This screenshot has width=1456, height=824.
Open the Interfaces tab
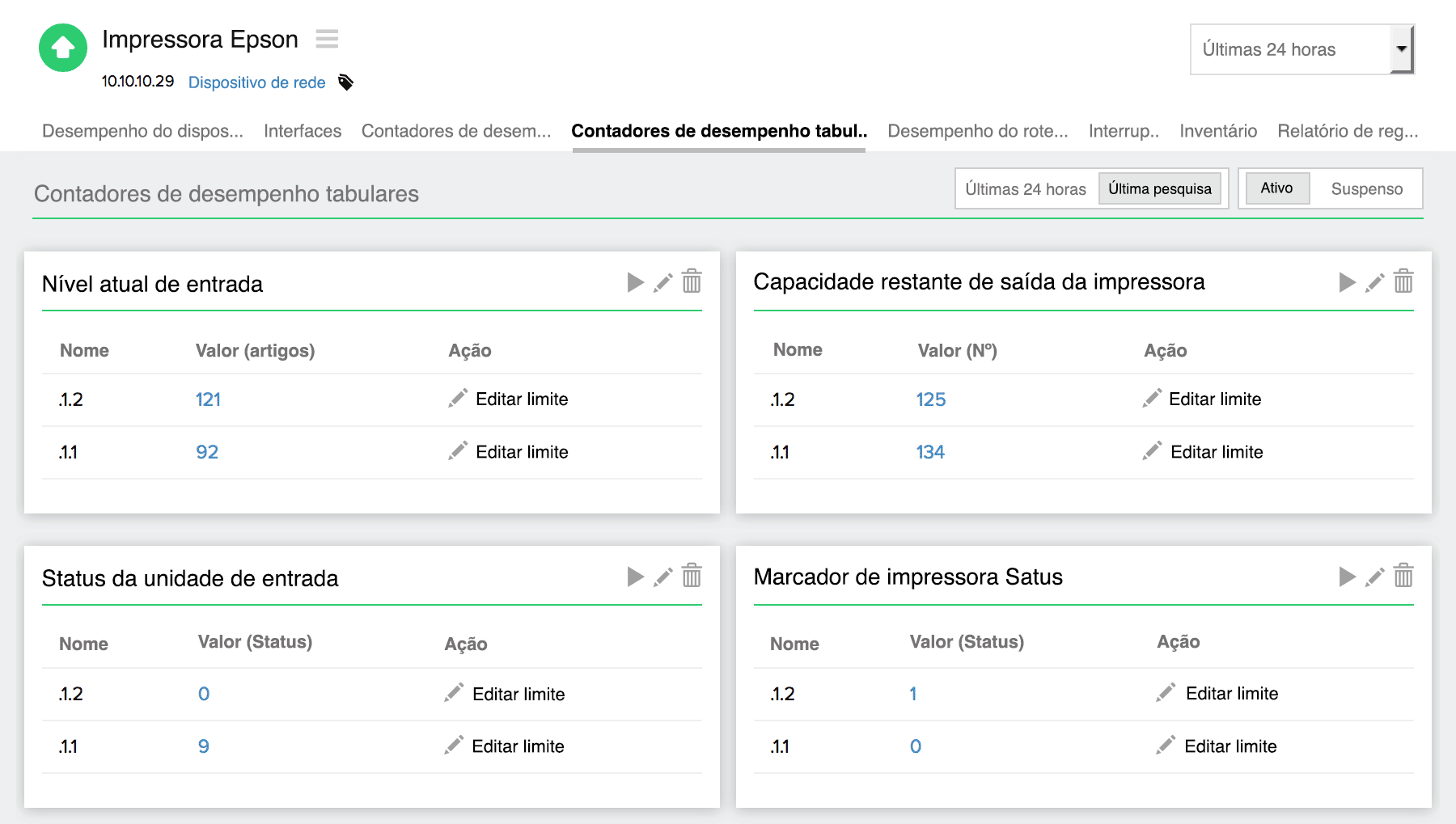point(303,131)
